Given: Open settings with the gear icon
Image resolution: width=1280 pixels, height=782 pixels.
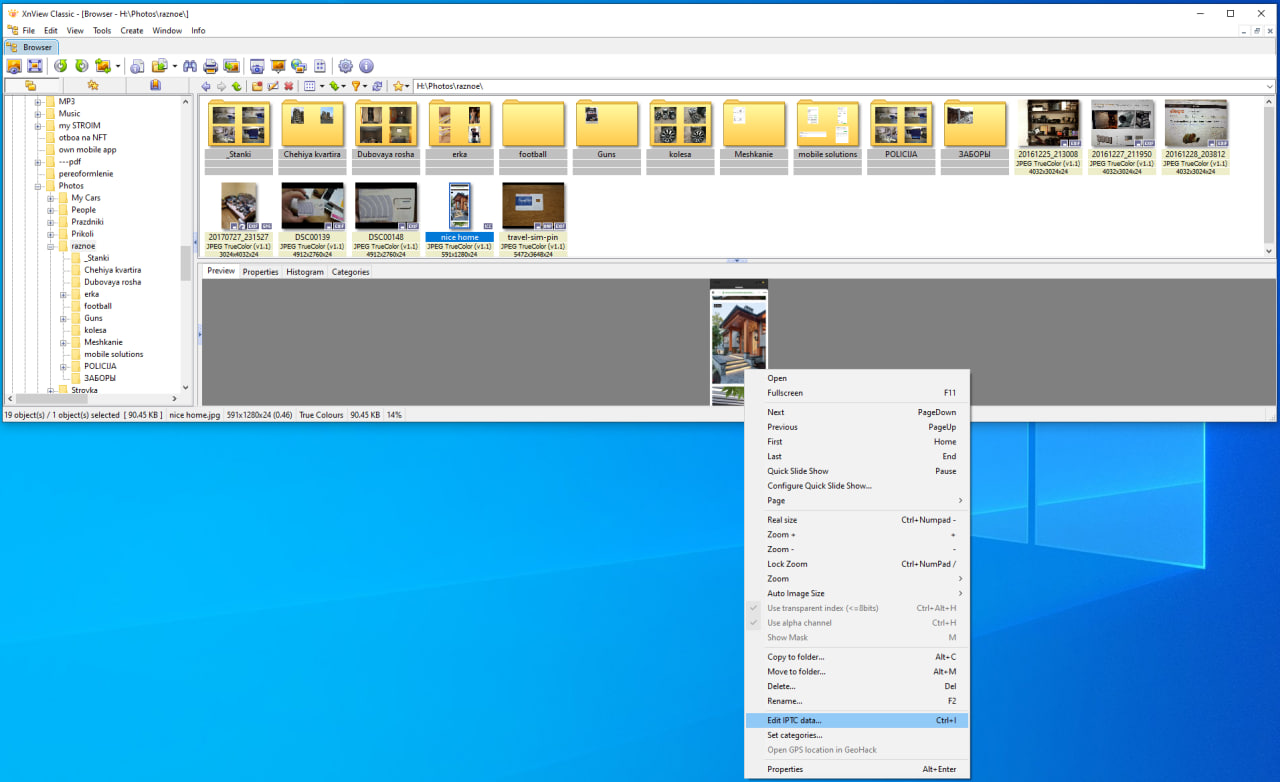Looking at the screenshot, I should pos(346,66).
